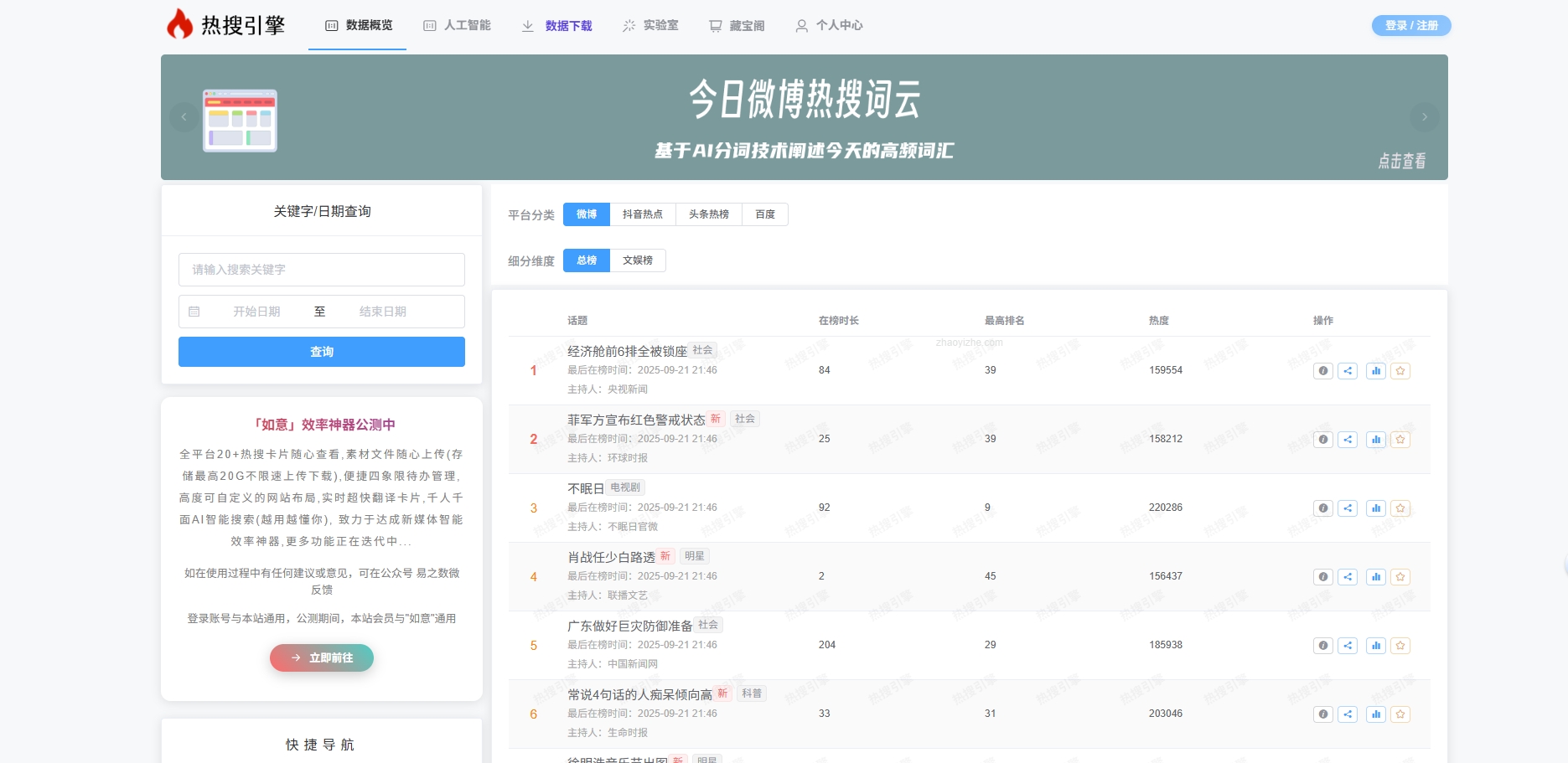Screen dimensions: 1568x763
Task: Click the calendar icon in date picker
Action: tap(195, 311)
